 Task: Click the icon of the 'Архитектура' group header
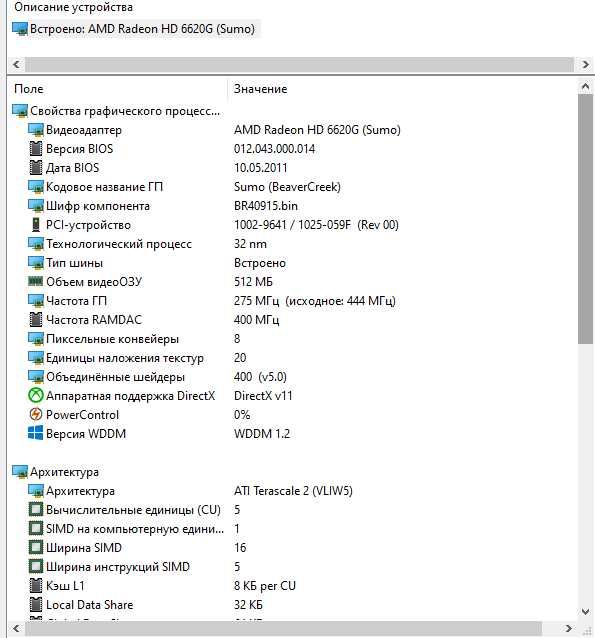(20, 472)
